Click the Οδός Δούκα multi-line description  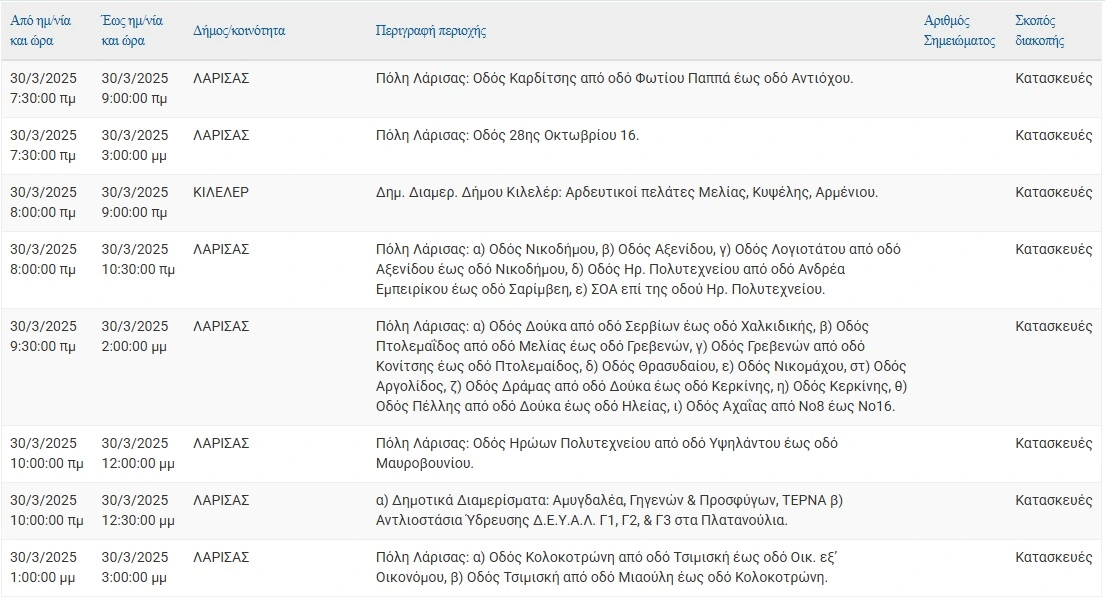click(641, 366)
